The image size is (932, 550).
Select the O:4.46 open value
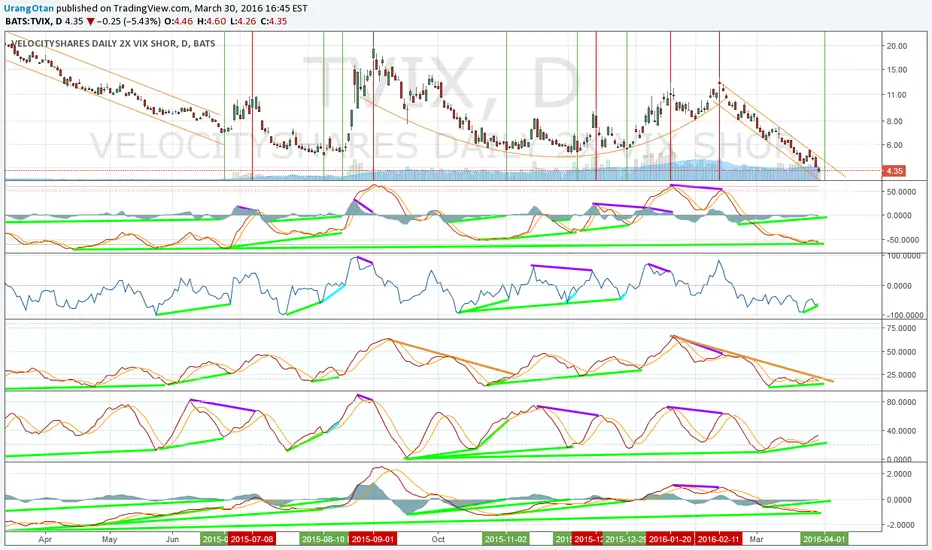tap(178, 21)
